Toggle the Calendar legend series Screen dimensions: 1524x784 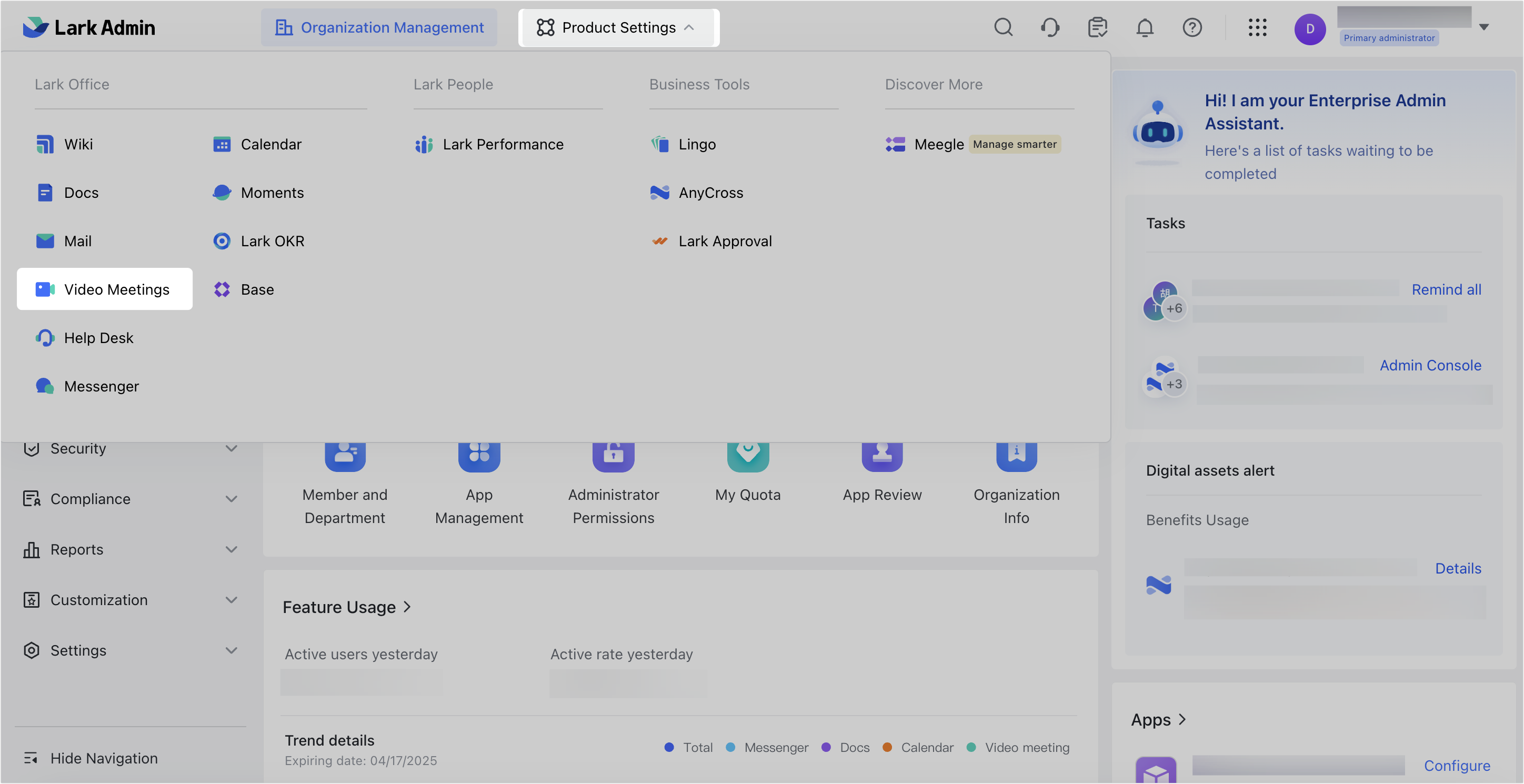pyautogui.click(x=918, y=747)
